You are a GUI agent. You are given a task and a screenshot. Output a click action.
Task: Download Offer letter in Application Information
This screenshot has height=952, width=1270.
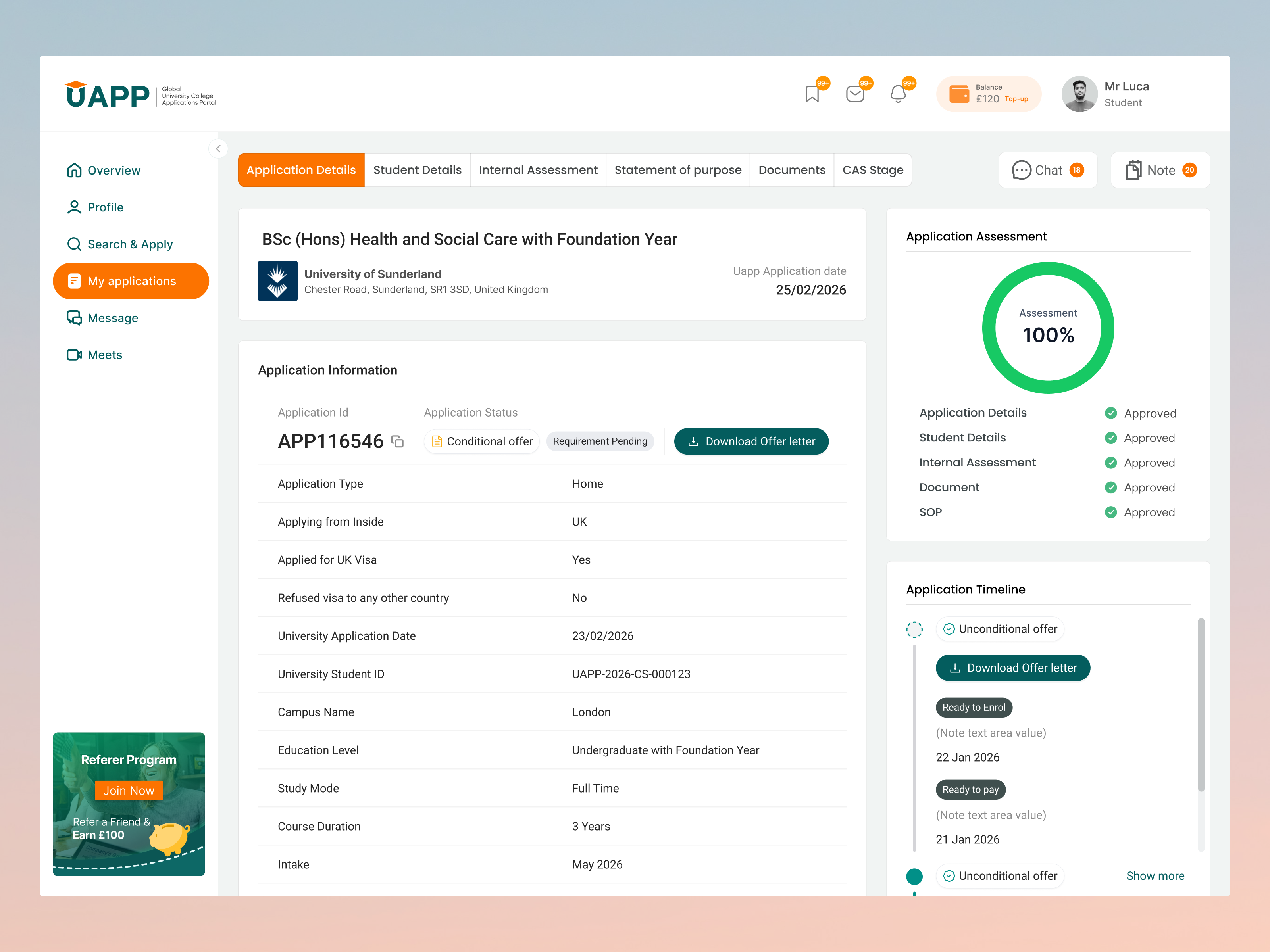point(751,441)
